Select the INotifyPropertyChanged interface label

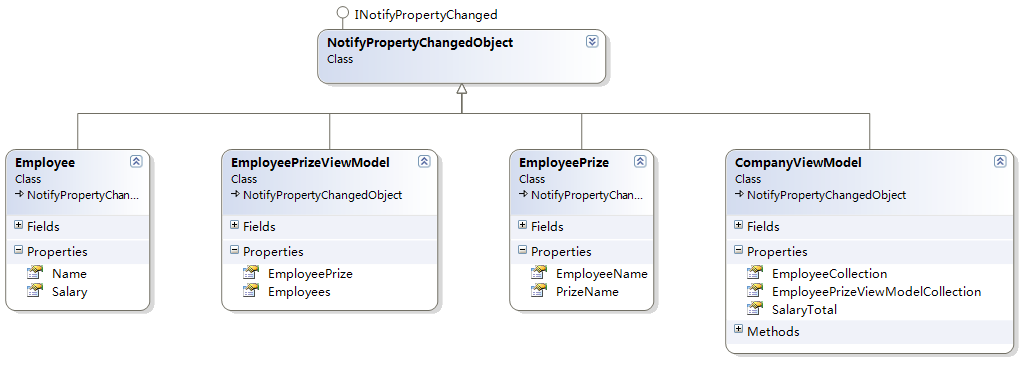(x=426, y=14)
